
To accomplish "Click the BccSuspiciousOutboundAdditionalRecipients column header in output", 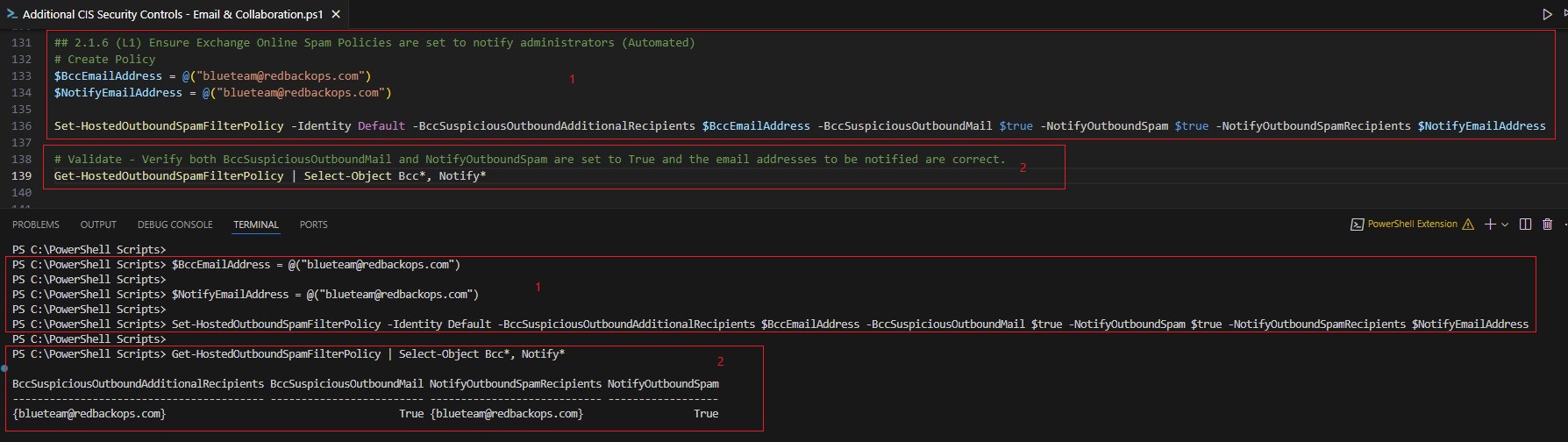I will coord(138,383).
